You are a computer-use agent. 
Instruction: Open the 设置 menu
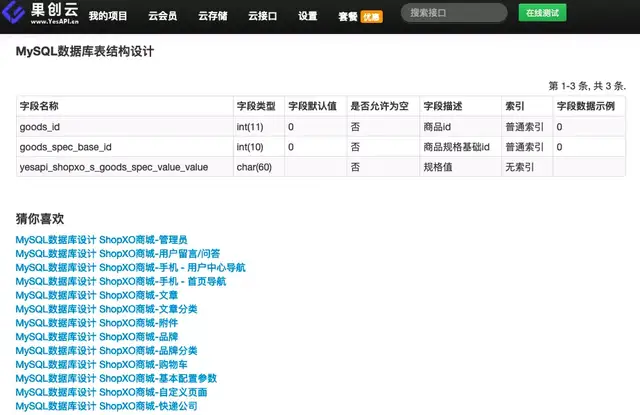click(x=307, y=16)
